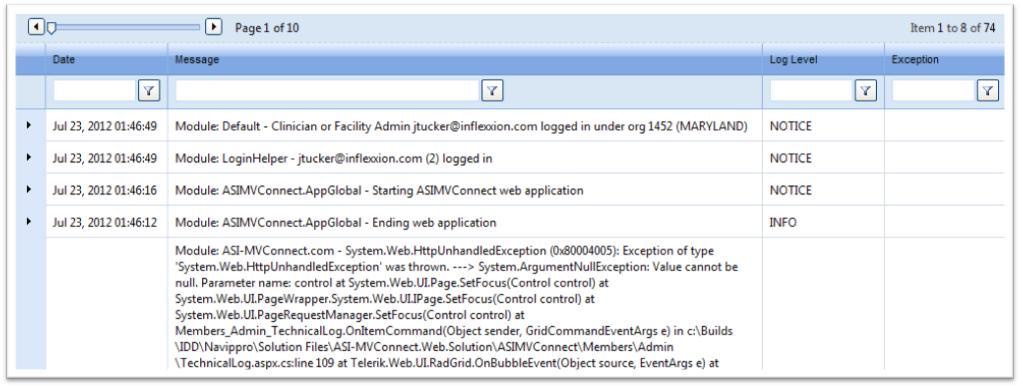Expand the Ending web application row
Screen dimensions: 1020x387
point(29,222)
